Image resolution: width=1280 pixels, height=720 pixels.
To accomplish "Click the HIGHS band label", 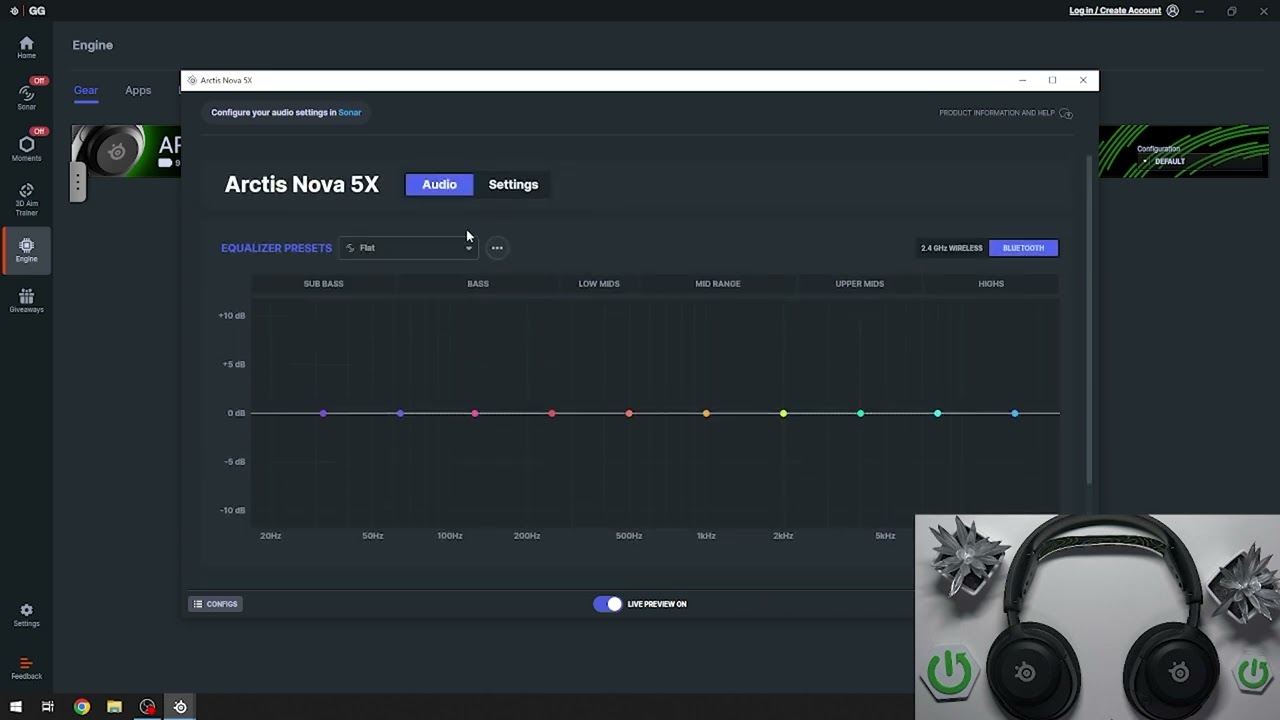I will pos(991,284).
